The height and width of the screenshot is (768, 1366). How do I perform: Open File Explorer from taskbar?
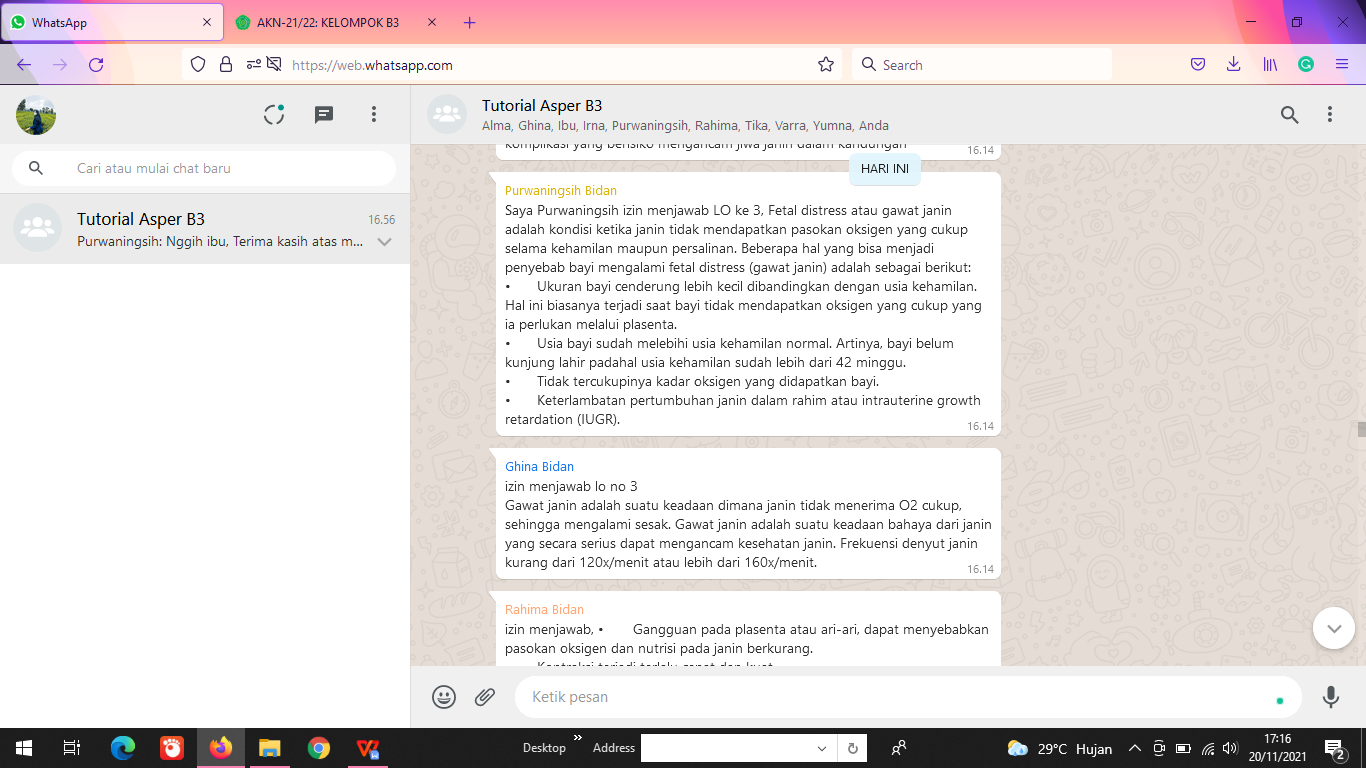click(270, 748)
